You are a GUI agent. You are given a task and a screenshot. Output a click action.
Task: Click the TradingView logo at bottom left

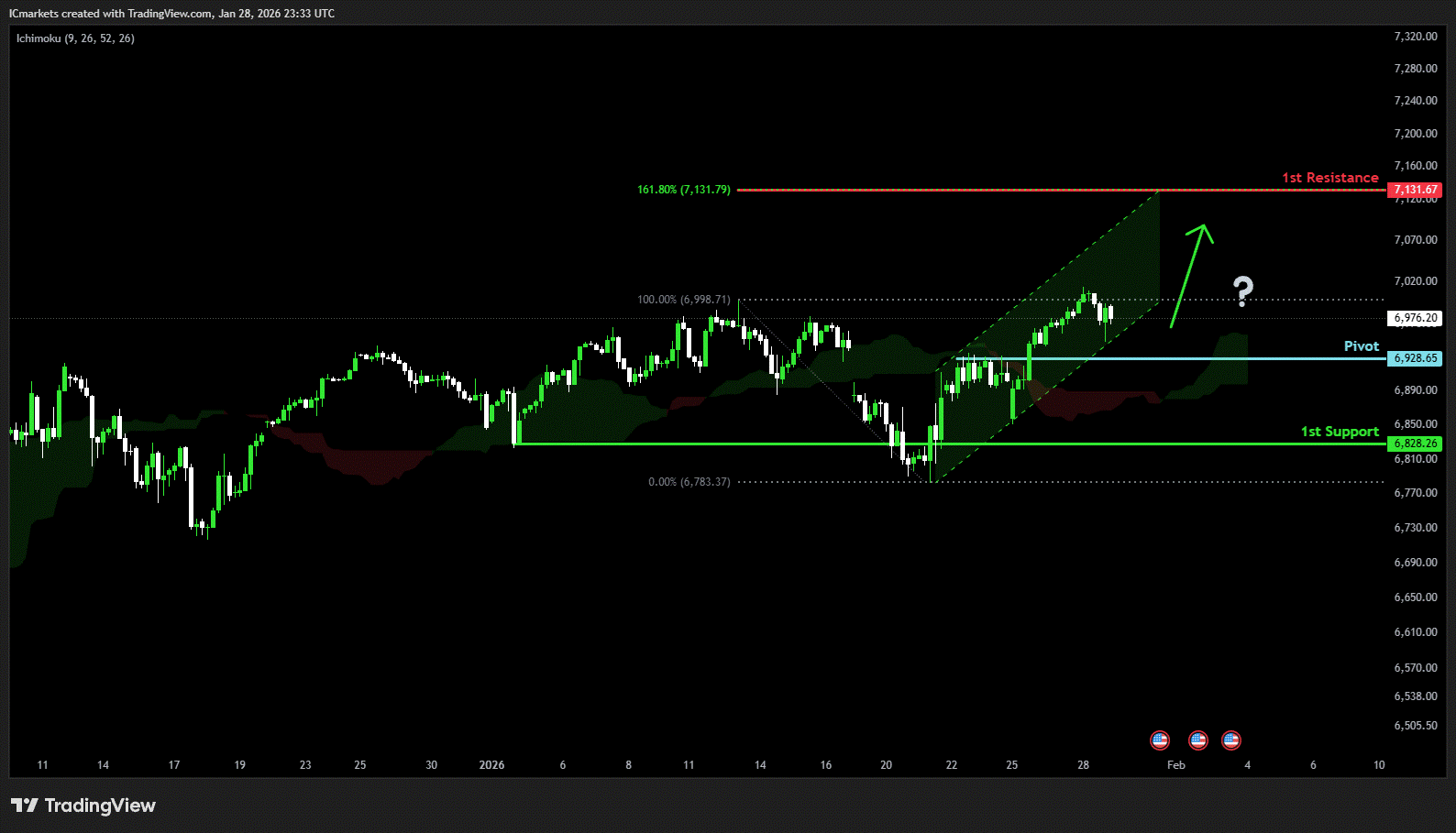tap(83, 806)
